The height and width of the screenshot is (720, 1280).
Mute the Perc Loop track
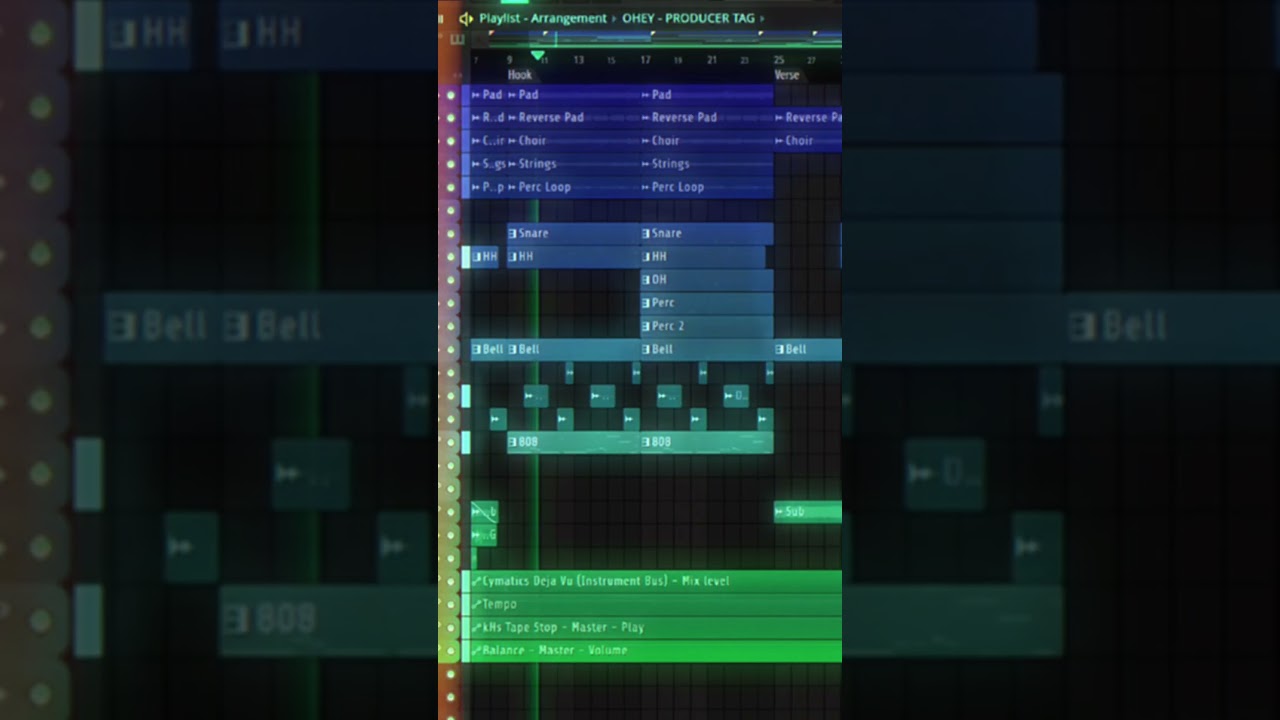coord(451,187)
